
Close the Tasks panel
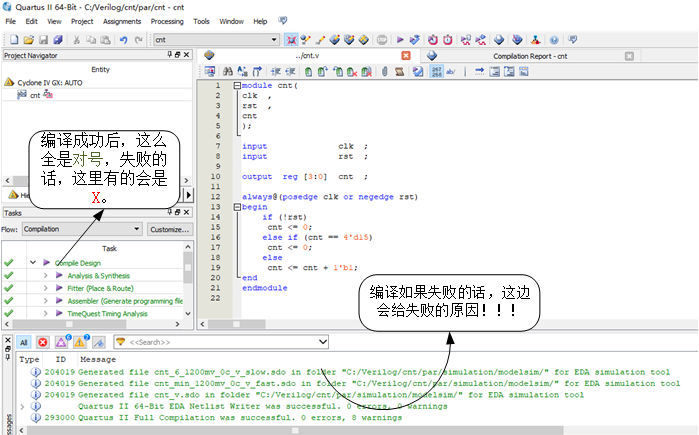pyautogui.click(x=186, y=212)
